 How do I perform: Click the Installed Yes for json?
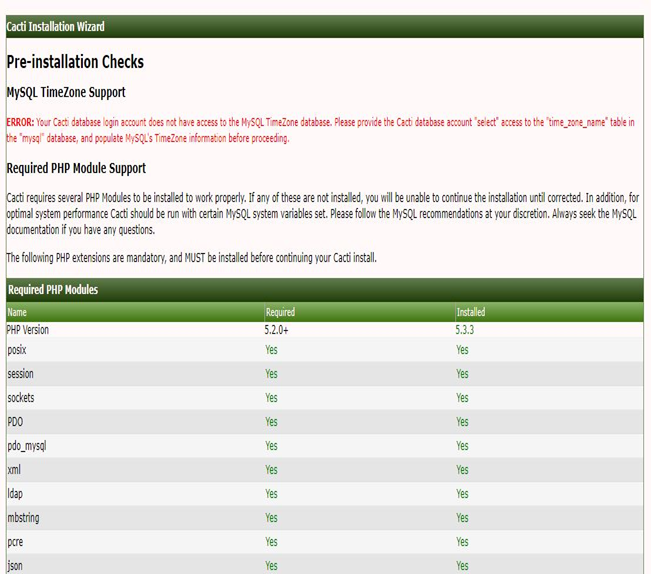coord(463,566)
